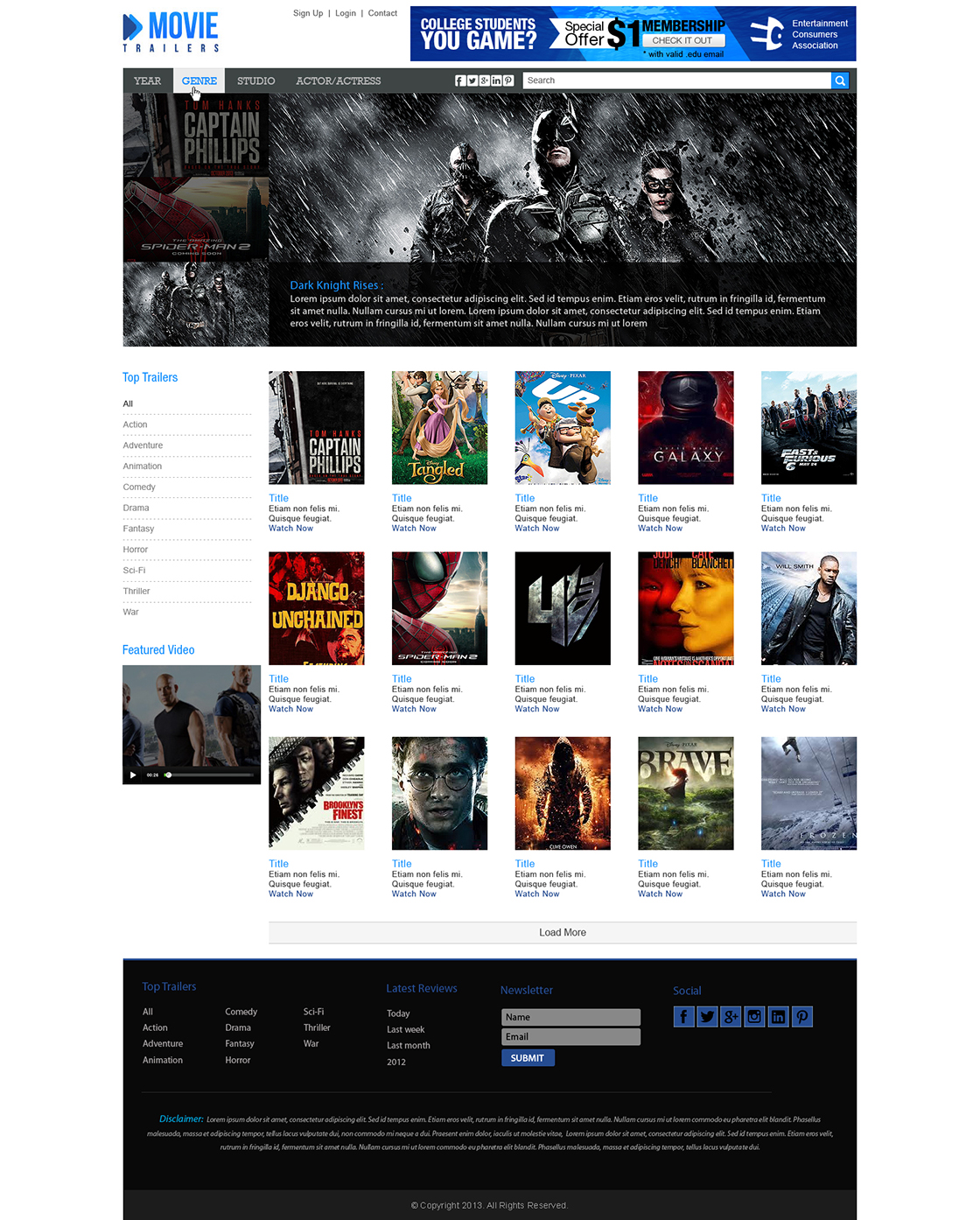980x1220 pixels.
Task: Open the Django Unchained poster
Action: [x=317, y=608]
